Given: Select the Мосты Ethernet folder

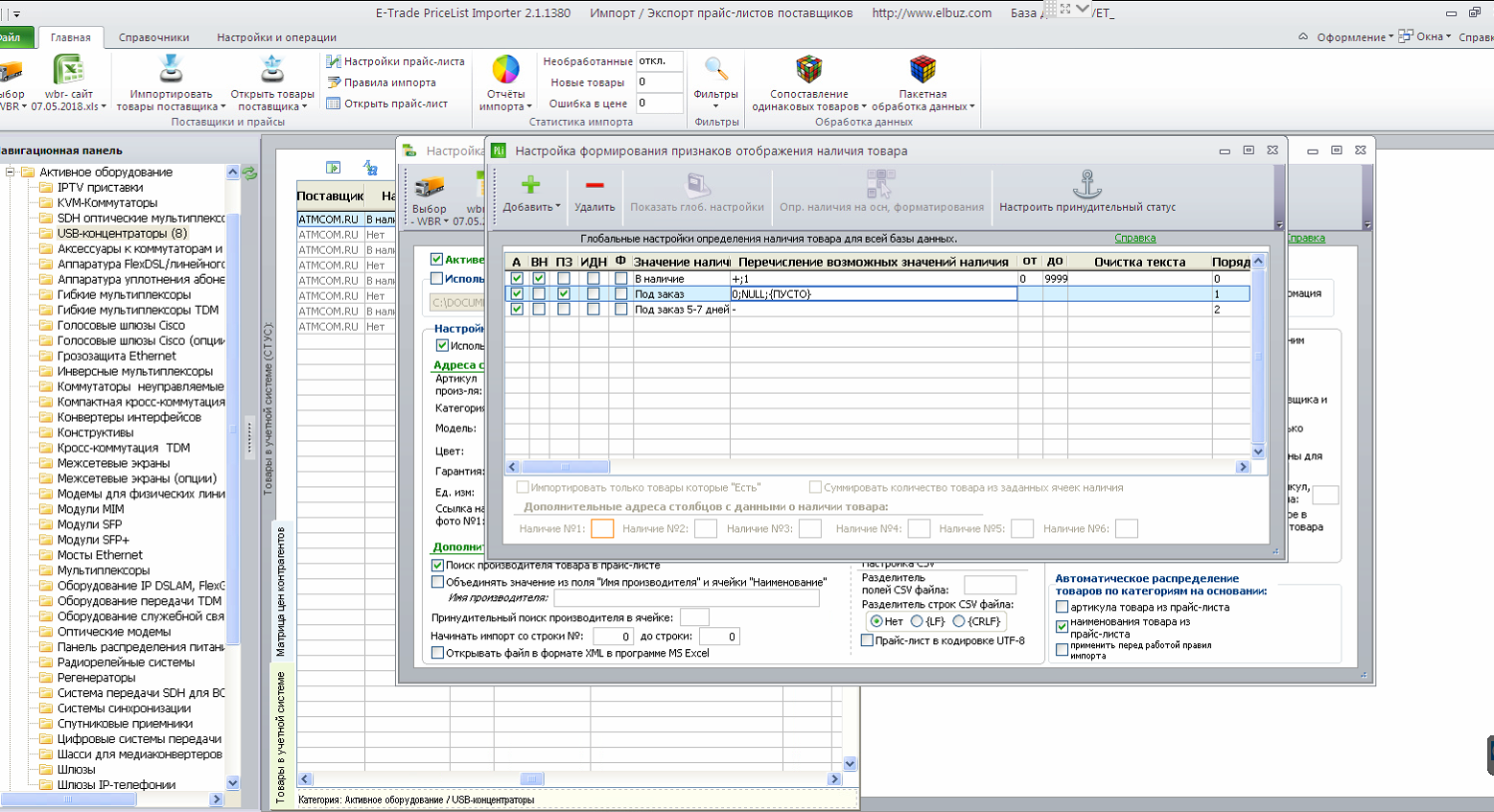Looking at the screenshot, I should click(x=100, y=555).
